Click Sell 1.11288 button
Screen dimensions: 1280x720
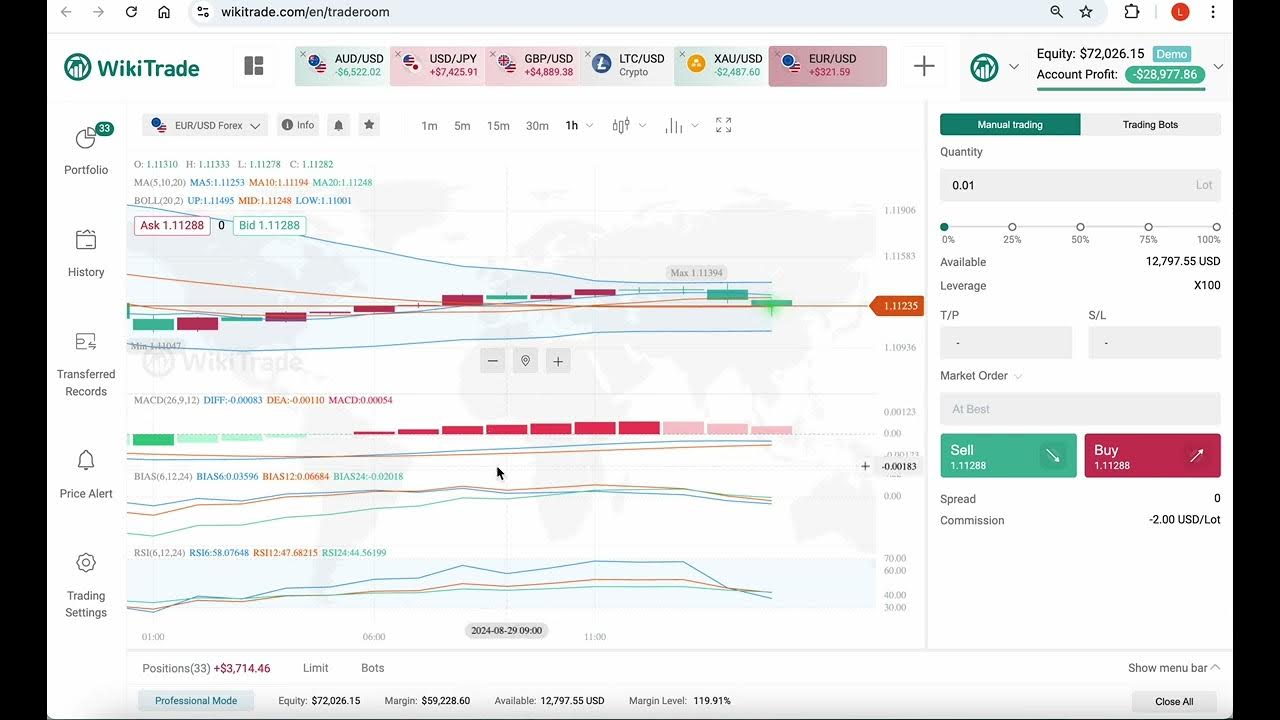tap(1008, 455)
